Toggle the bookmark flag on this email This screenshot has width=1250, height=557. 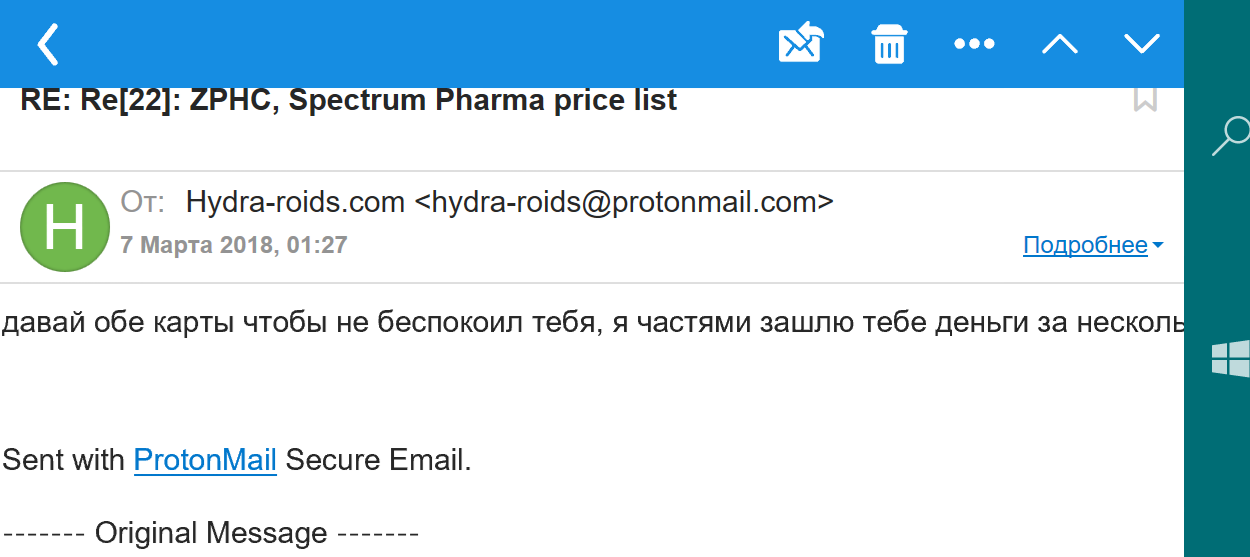pos(1145,100)
